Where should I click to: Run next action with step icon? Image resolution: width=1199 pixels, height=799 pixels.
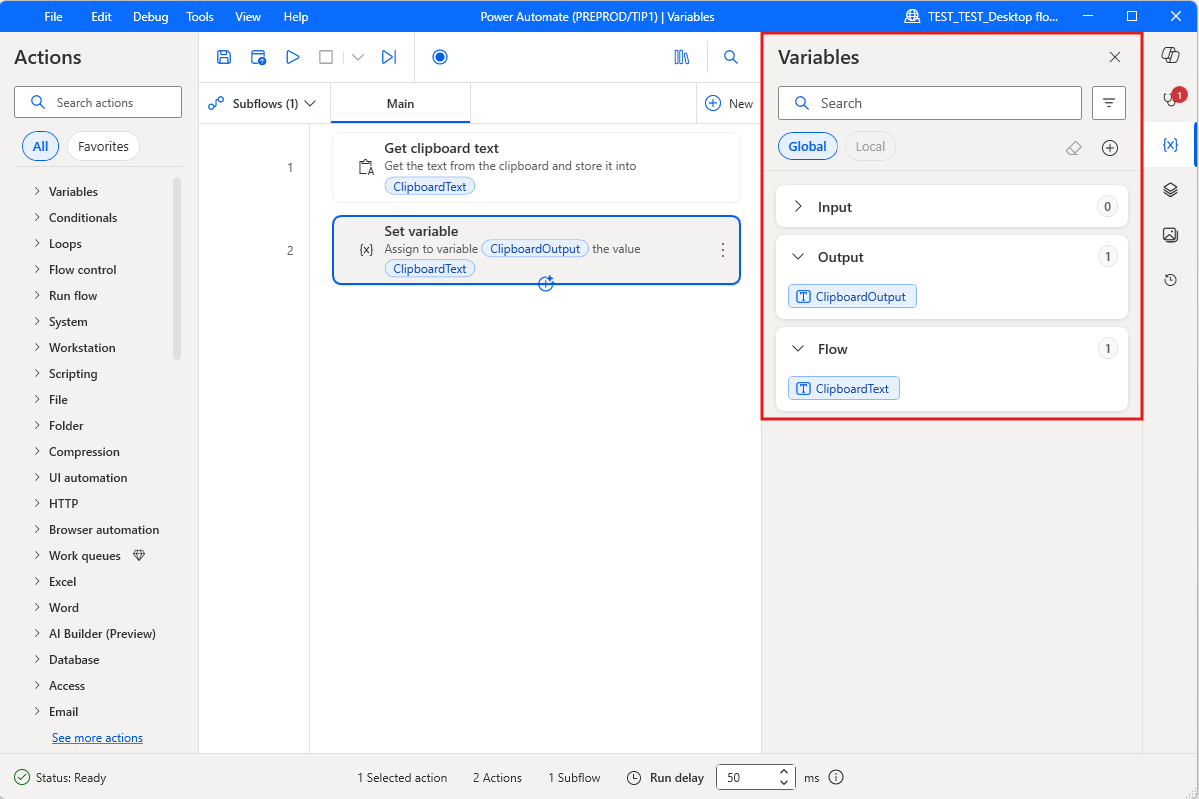[x=389, y=57]
